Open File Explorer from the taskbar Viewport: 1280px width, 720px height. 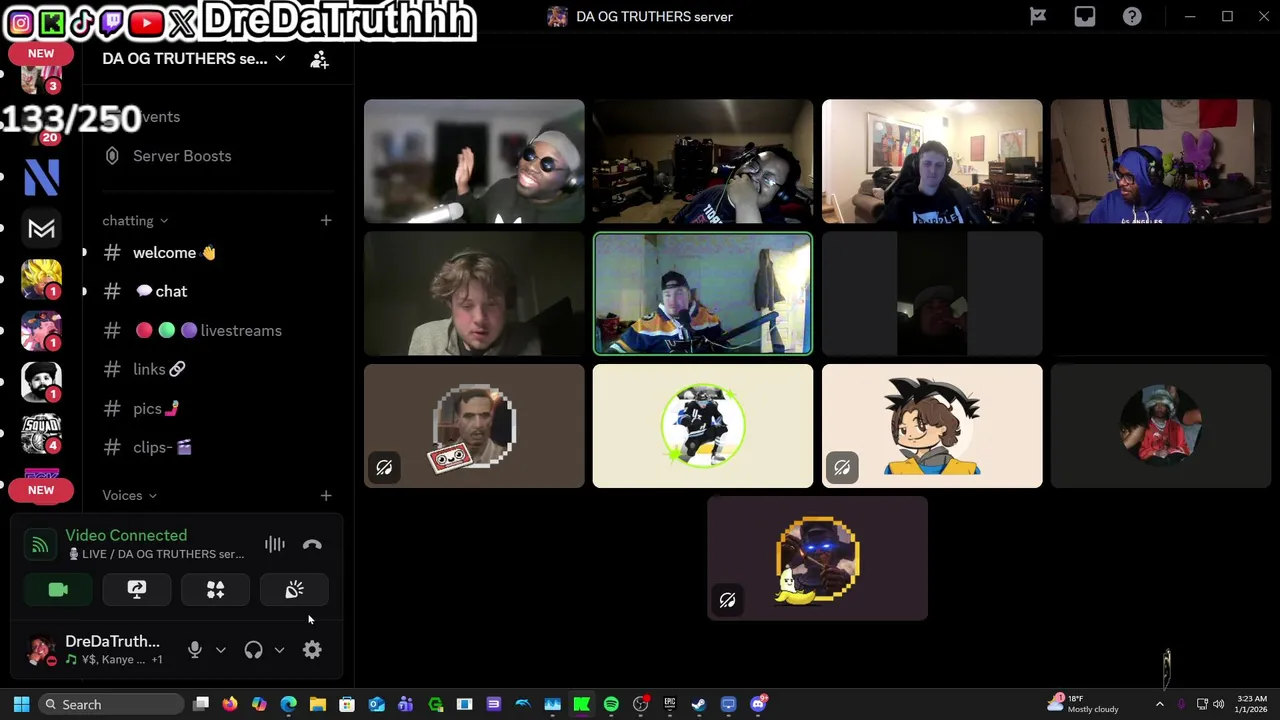318,704
